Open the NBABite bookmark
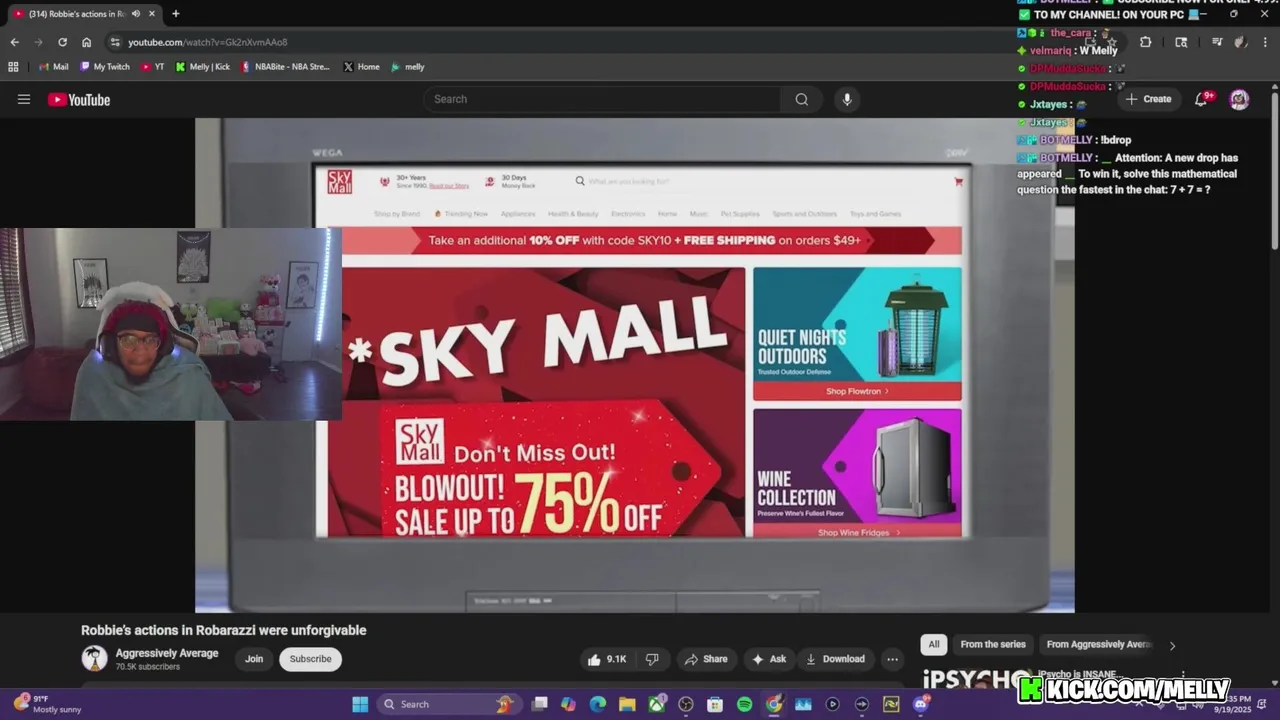1280x720 pixels. click(285, 67)
